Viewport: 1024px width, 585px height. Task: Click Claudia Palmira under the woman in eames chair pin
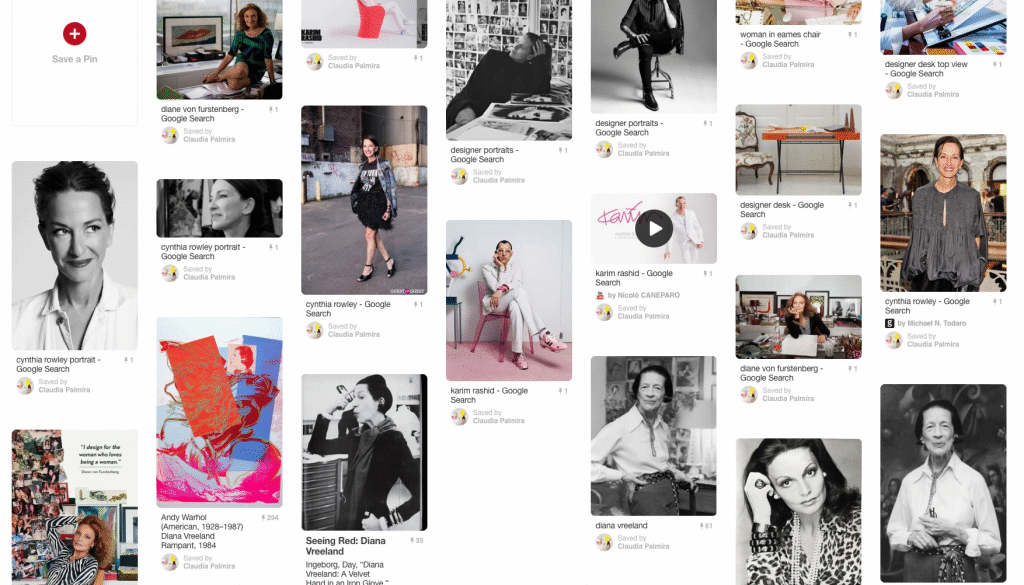788,65
